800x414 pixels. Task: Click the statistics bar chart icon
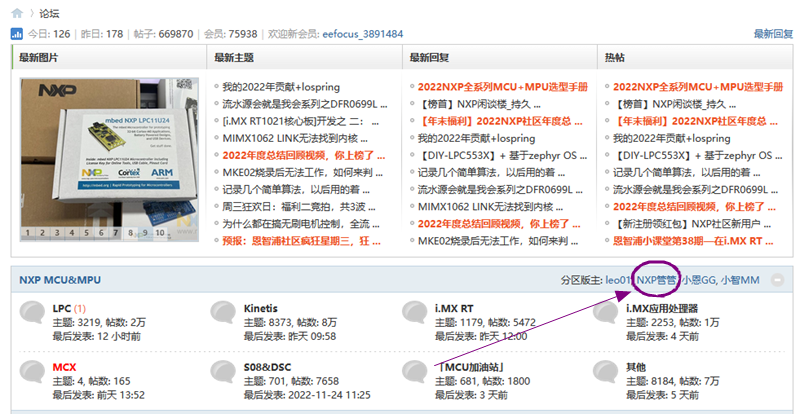[x=17, y=34]
